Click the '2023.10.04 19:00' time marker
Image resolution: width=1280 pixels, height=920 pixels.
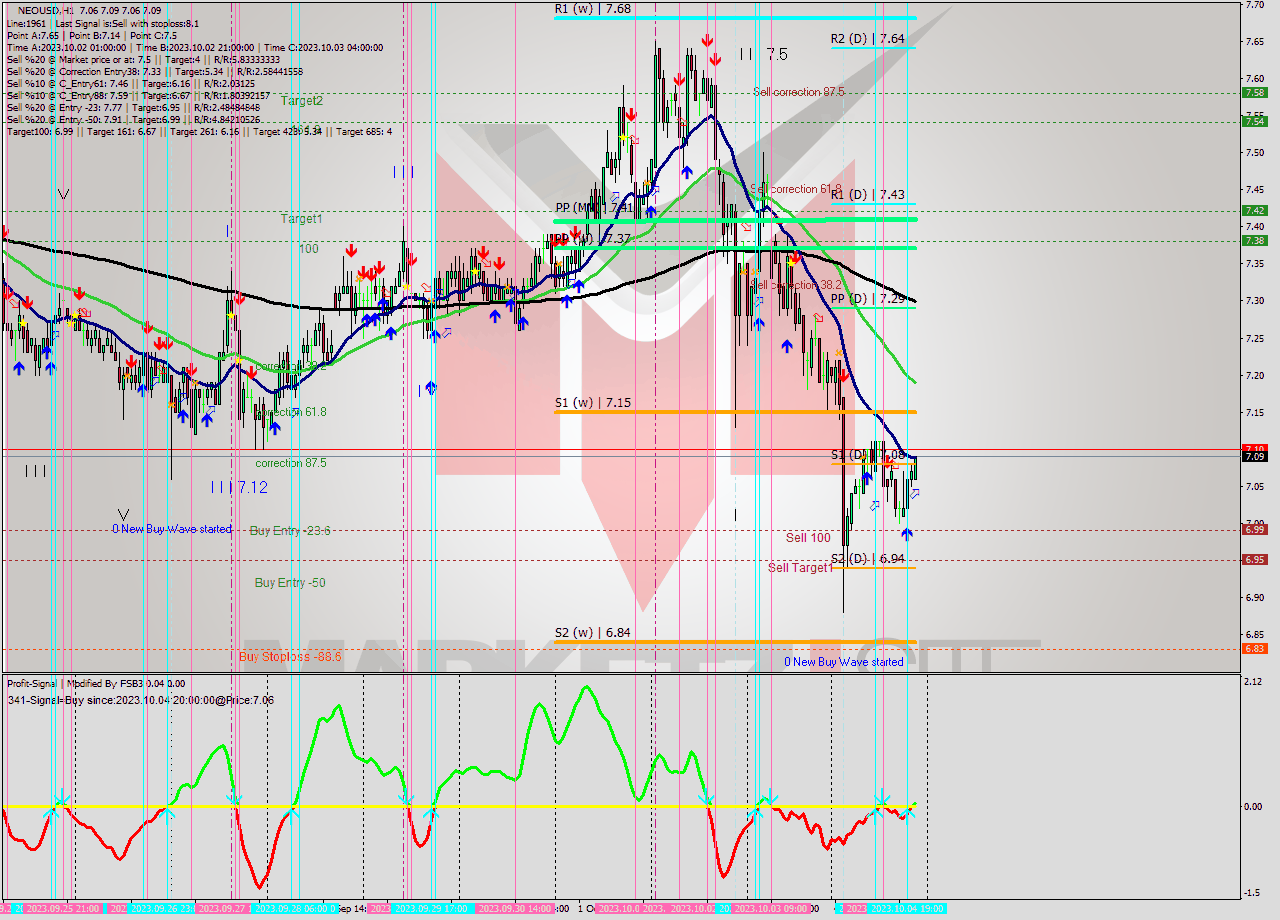tap(907, 909)
